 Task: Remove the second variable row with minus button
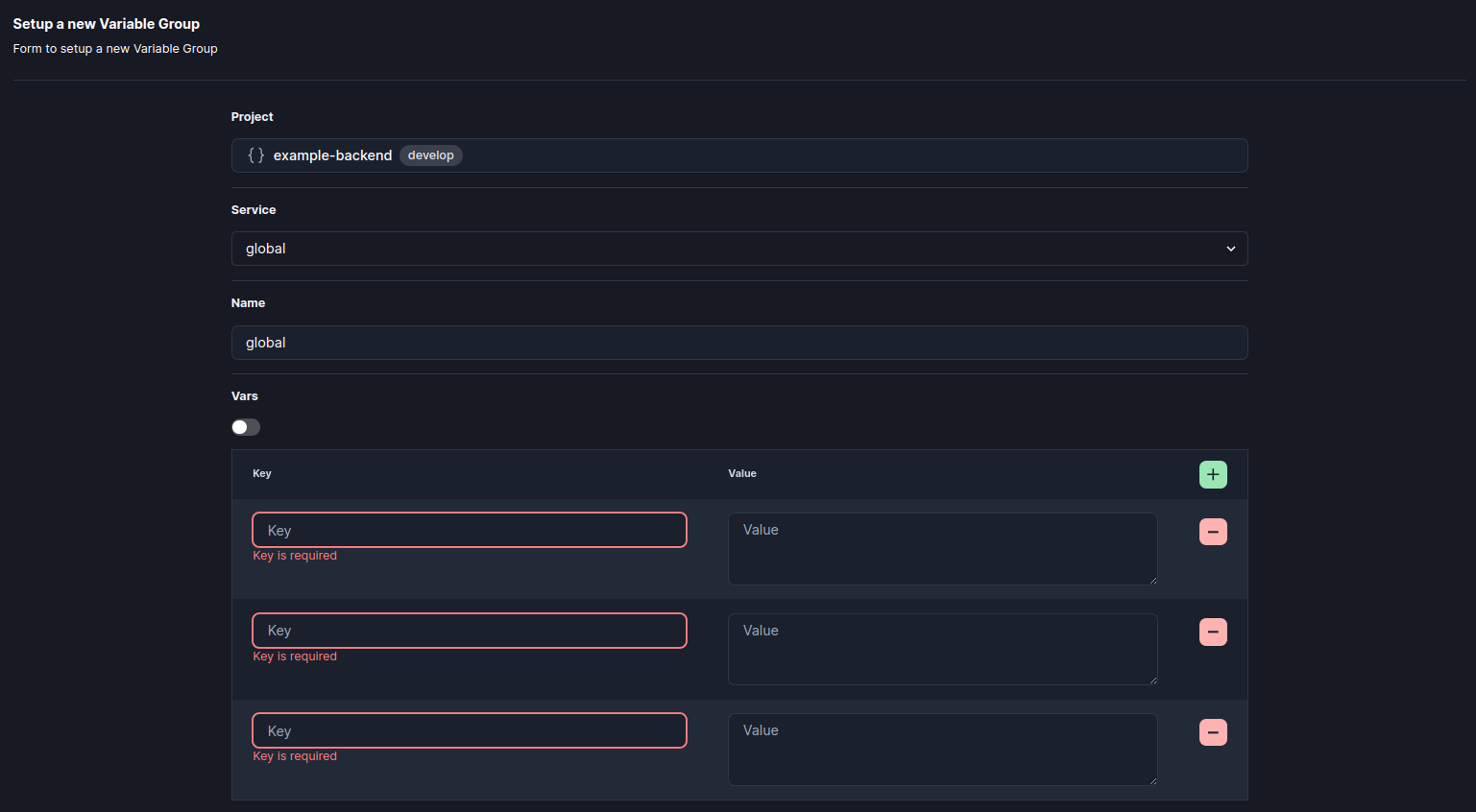pyautogui.click(x=1213, y=632)
